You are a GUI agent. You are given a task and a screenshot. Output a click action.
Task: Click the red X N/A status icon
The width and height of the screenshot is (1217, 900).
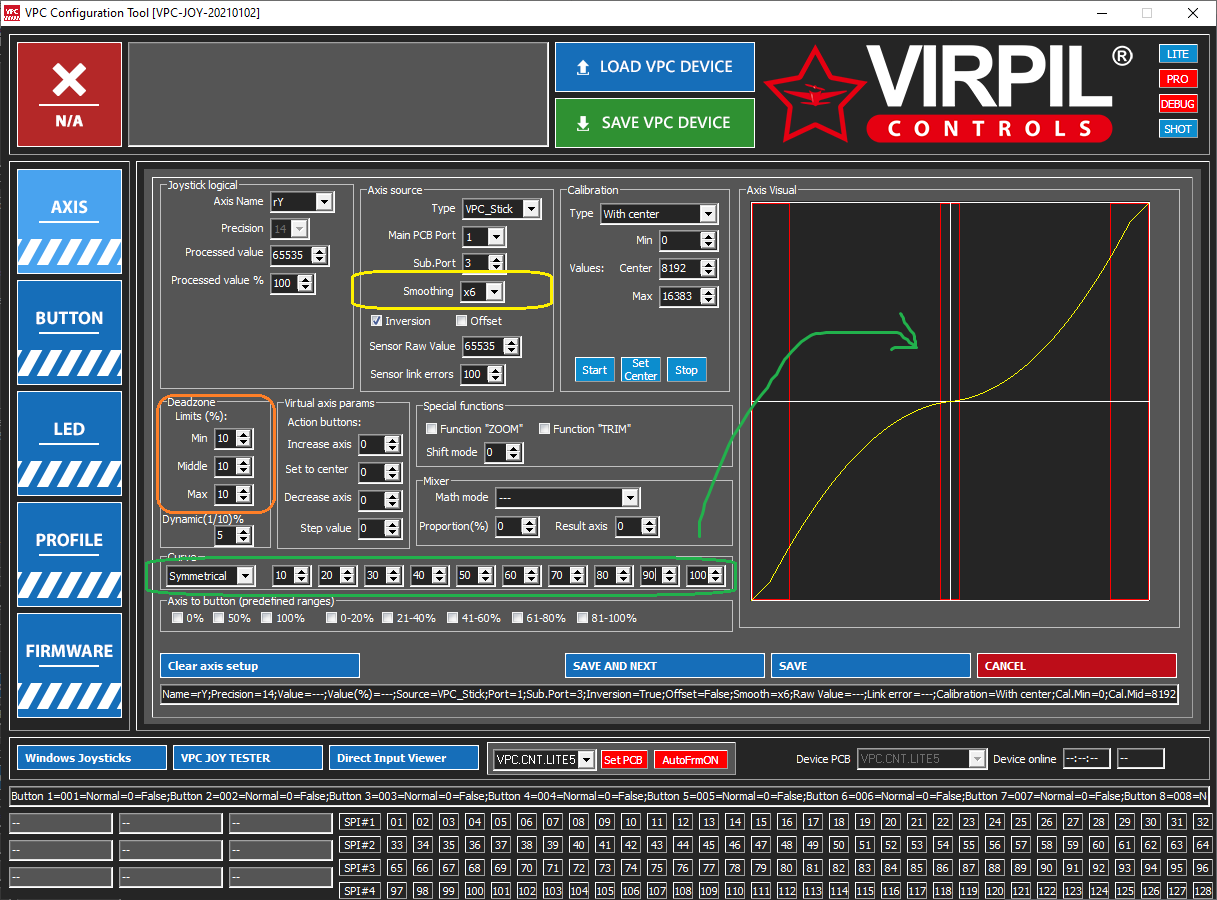pyautogui.click(x=69, y=94)
